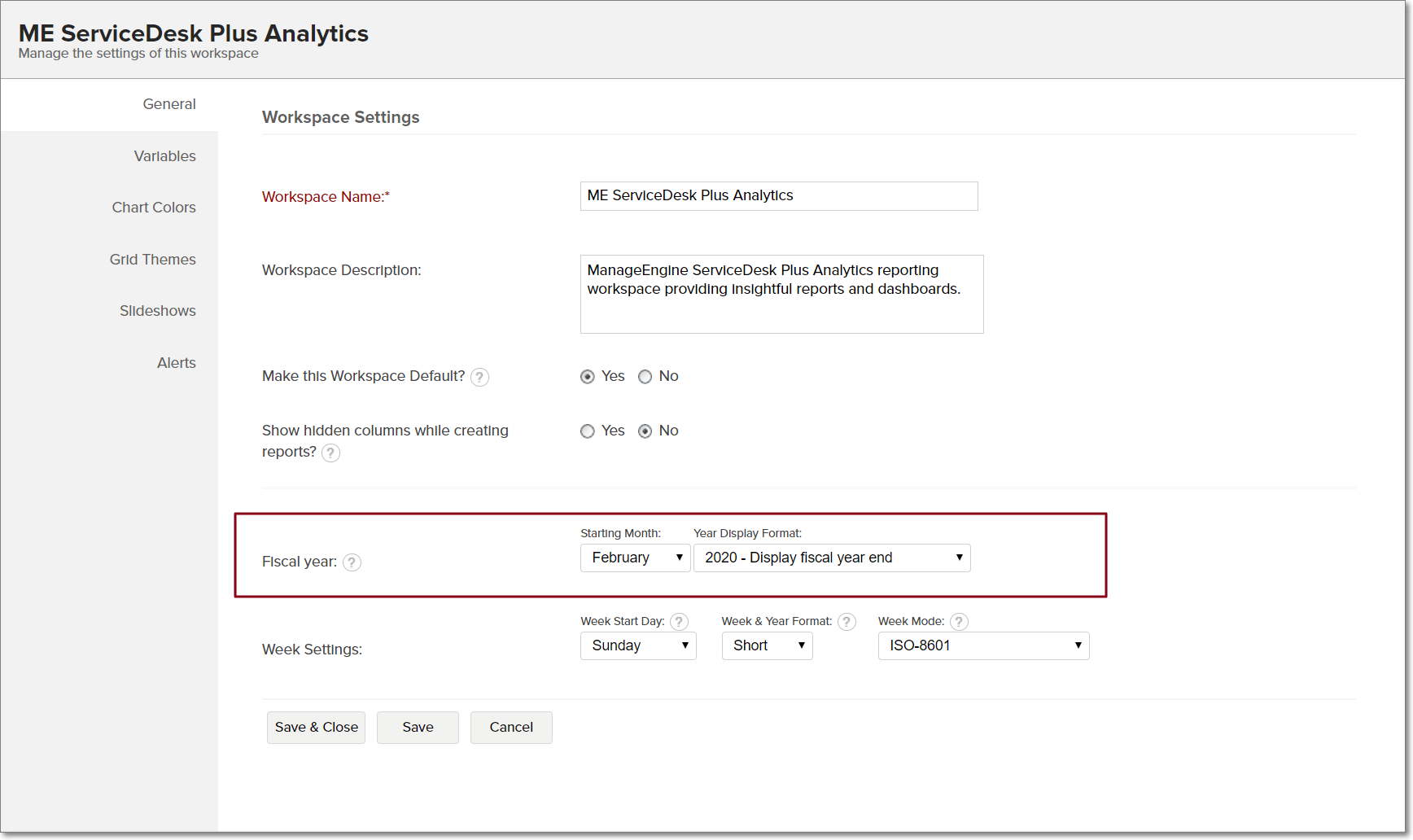Open the Week & Year Format Short dropdown

(767, 646)
